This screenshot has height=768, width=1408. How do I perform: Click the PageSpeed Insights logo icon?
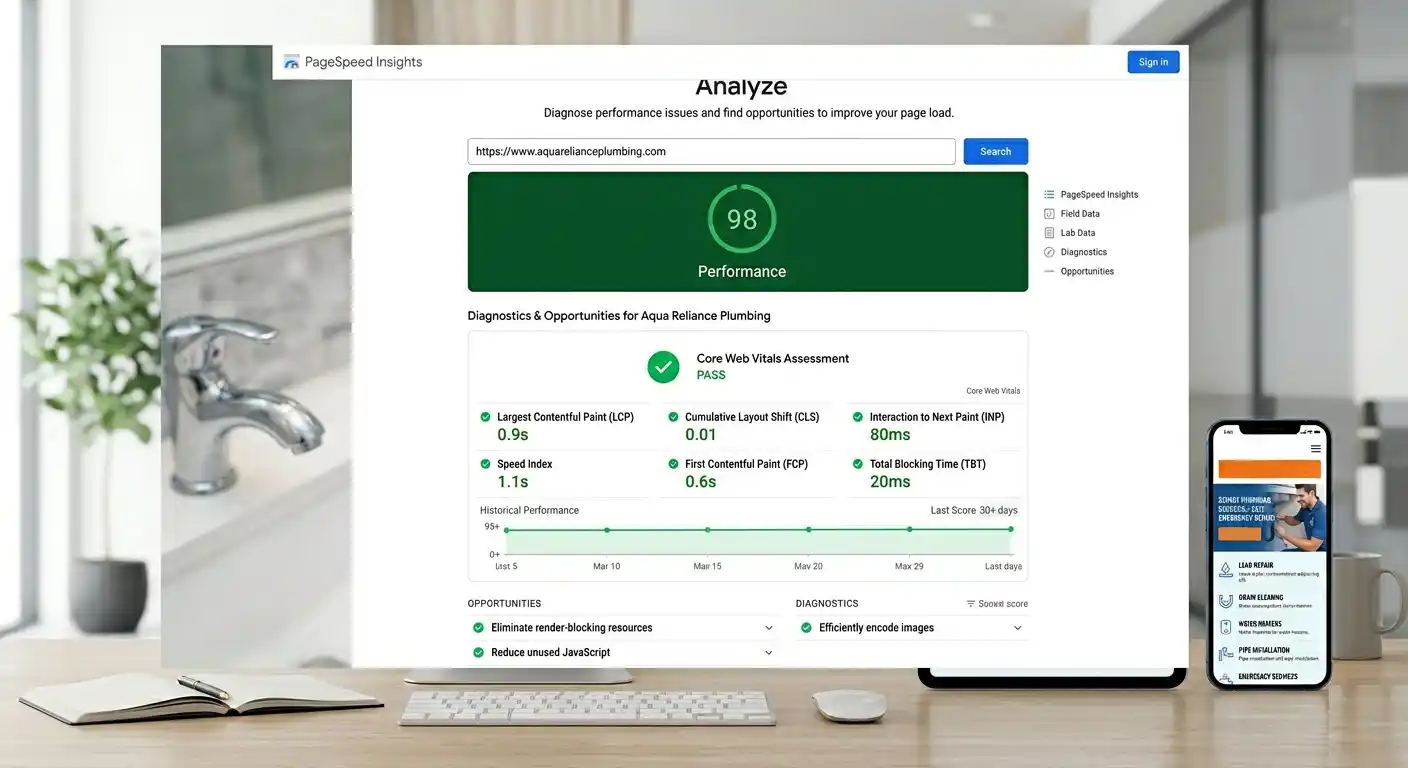291,62
